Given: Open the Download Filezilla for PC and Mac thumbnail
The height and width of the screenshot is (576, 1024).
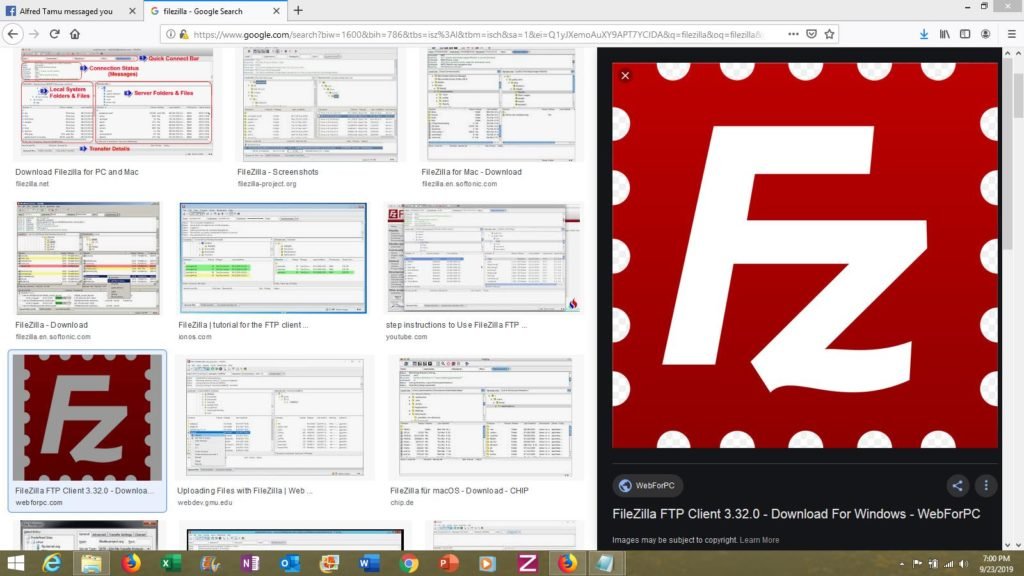Looking at the screenshot, I should pos(118,103).
